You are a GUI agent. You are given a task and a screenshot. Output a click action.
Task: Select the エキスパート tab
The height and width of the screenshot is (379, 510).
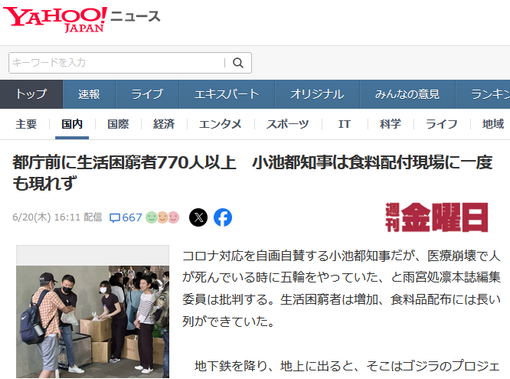point(227,94)
